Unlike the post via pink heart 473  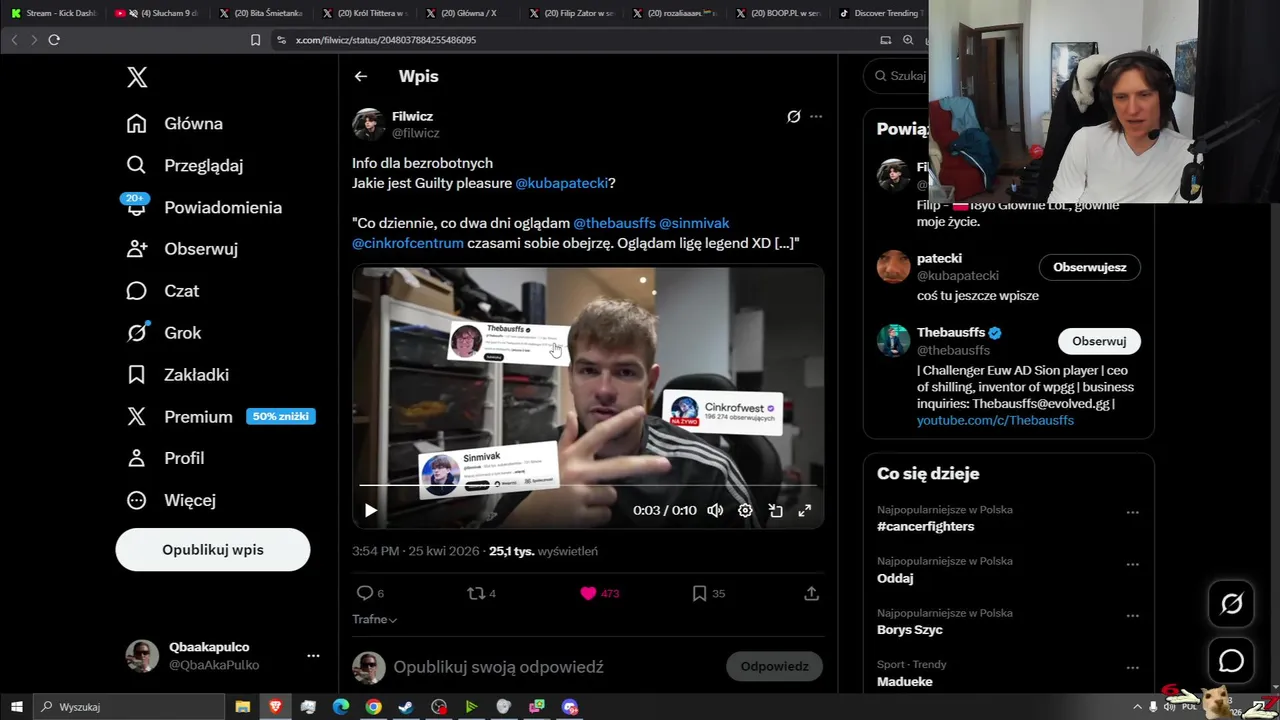pyautogui.click(x=599, y=593)
